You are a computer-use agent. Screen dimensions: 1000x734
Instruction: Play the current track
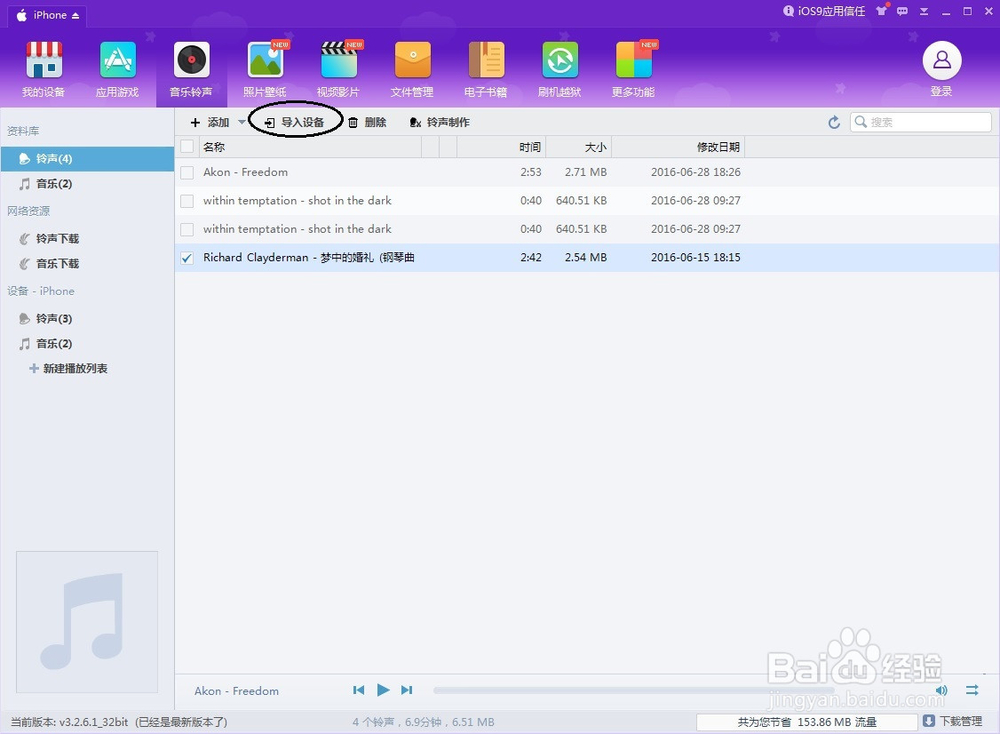pos(383,690)
